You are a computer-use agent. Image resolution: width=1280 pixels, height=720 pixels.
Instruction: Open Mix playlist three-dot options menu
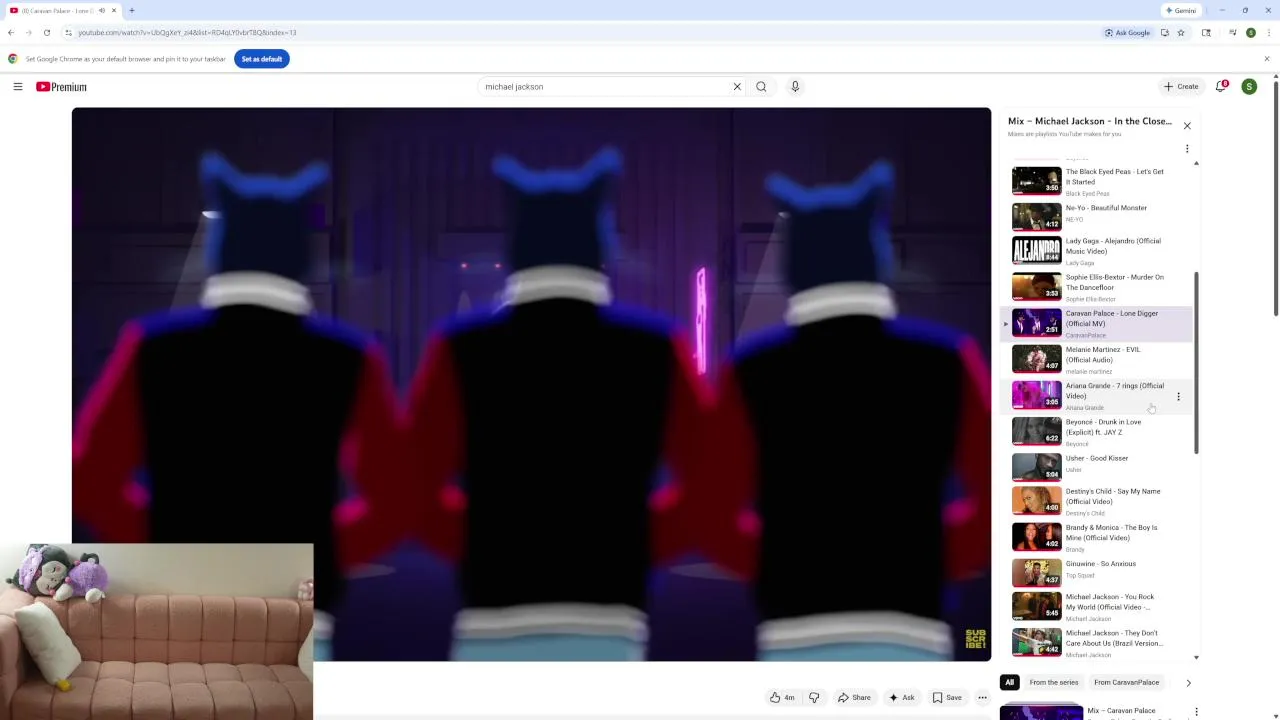(x=1187, y=149)
